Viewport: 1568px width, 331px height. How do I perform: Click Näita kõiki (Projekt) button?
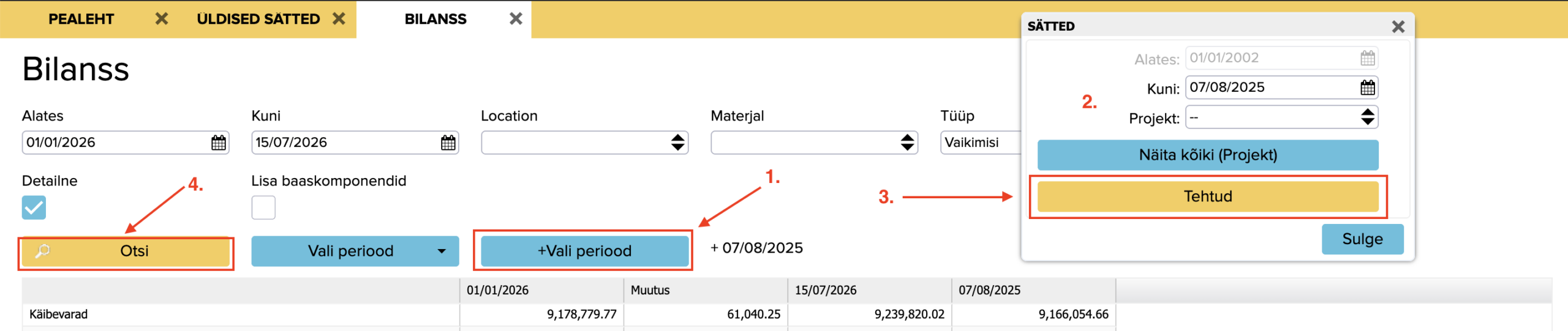point(1208,155)
